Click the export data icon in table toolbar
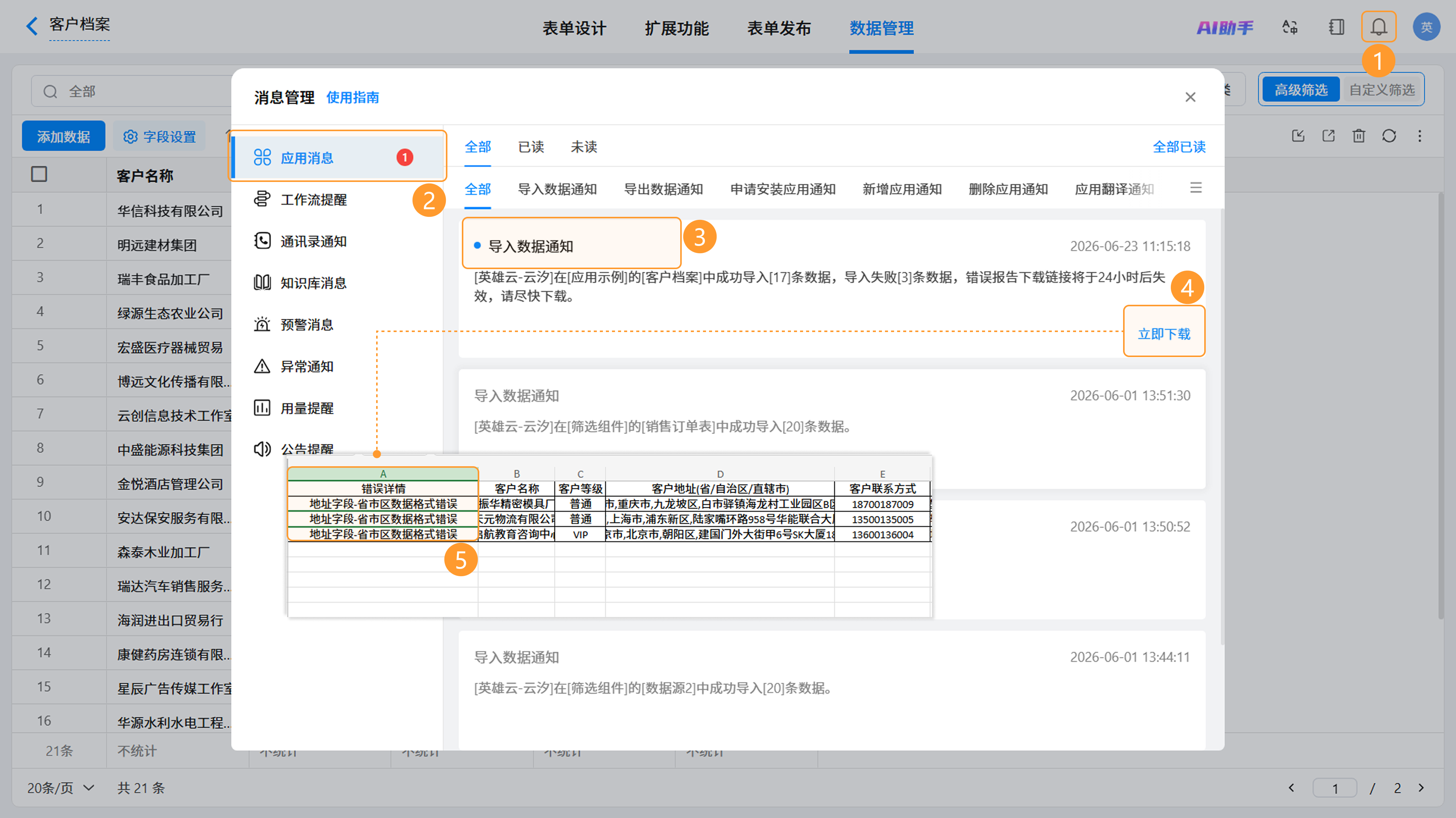The height and width of the screenshot is (818, 1456). pyautogui.click(x=1328, y=136)
